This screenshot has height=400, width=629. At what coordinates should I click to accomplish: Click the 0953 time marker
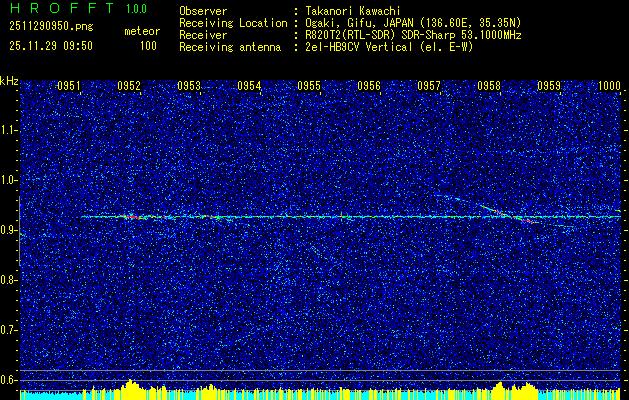pos(189,86)
